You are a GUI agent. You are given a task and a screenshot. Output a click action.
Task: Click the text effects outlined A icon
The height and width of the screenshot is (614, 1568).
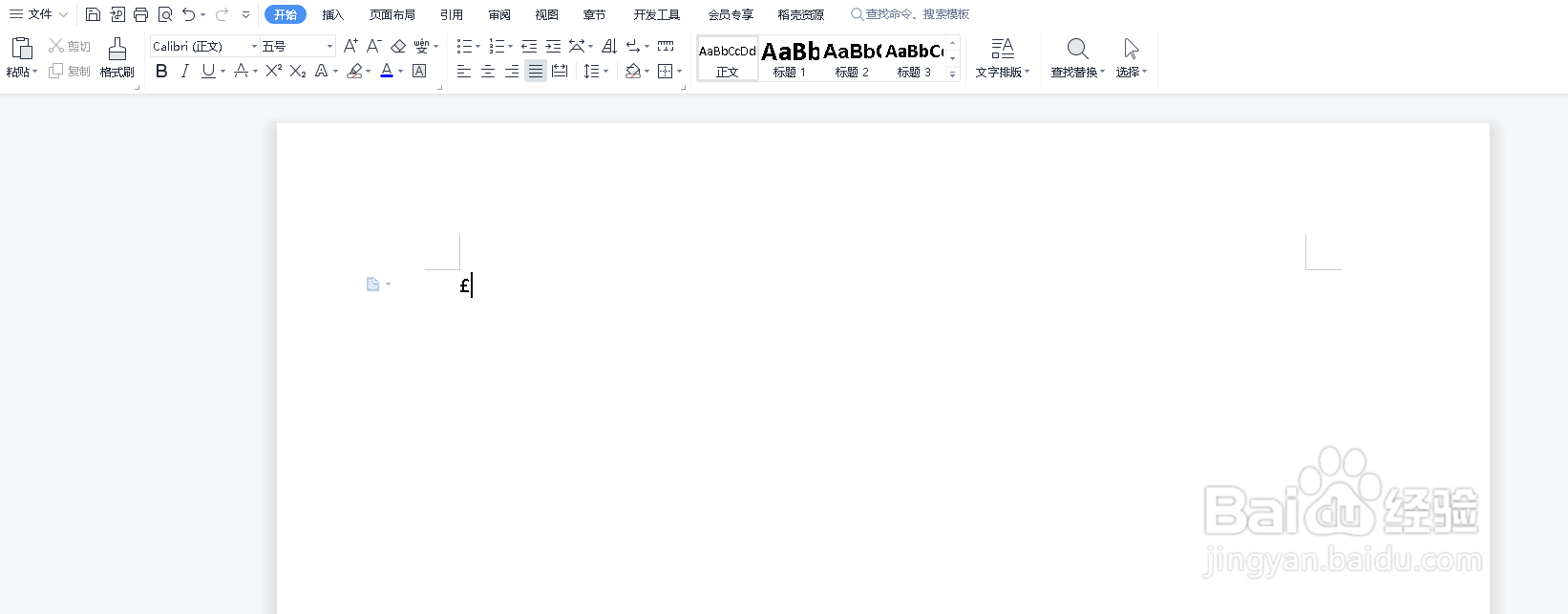[x=322, y=71]
